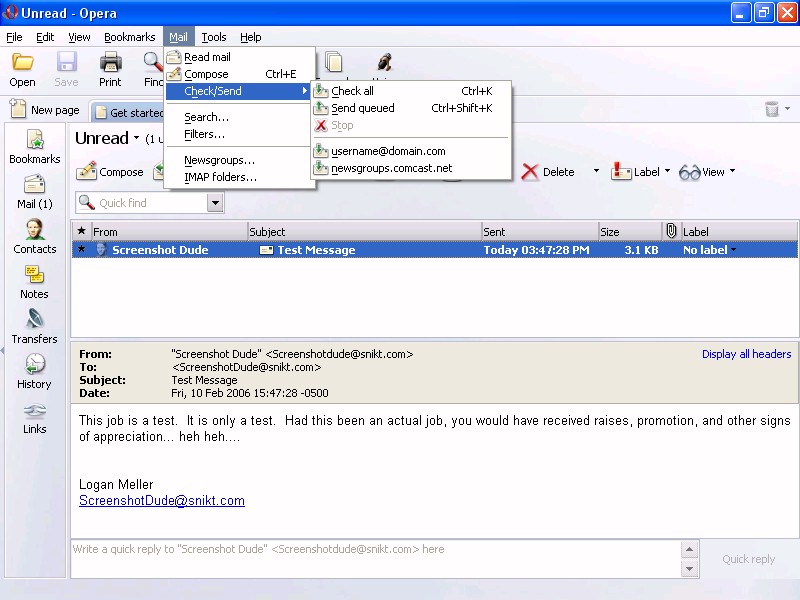
Task: Choose Filters... from Mail menu
Action: pos(240,134)
